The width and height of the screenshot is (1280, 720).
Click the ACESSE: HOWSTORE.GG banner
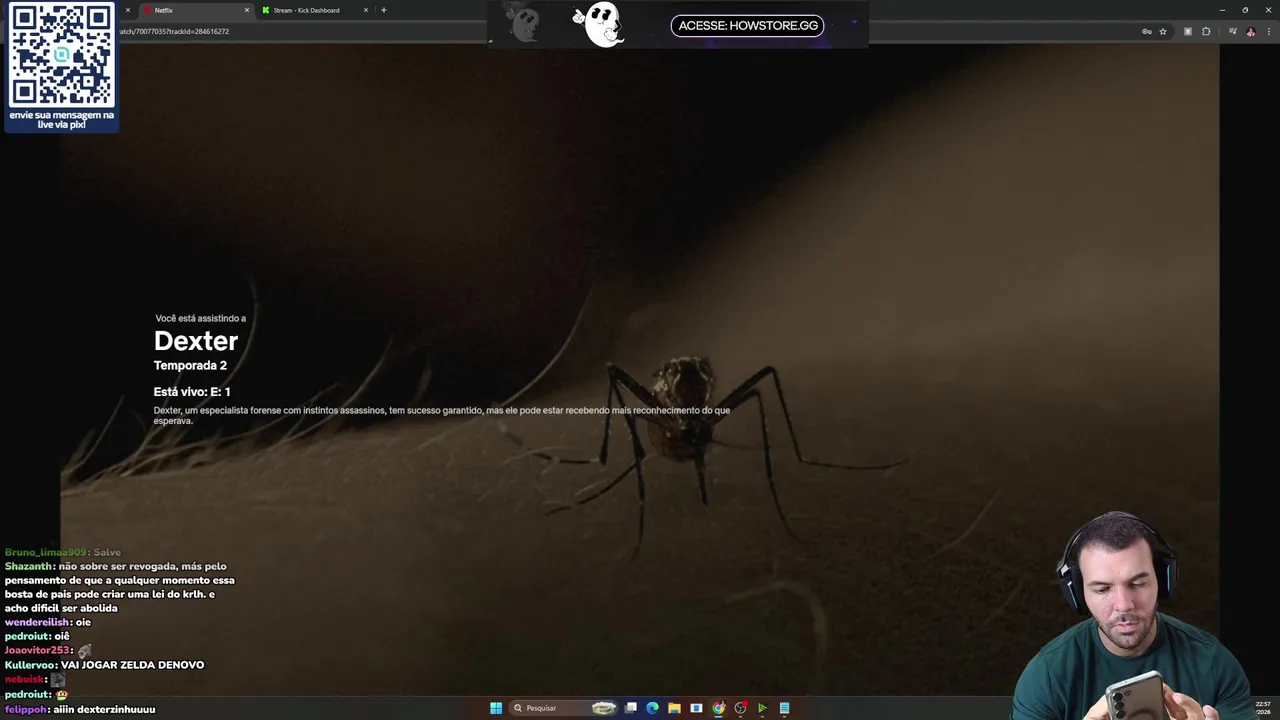tap(748, 26)
